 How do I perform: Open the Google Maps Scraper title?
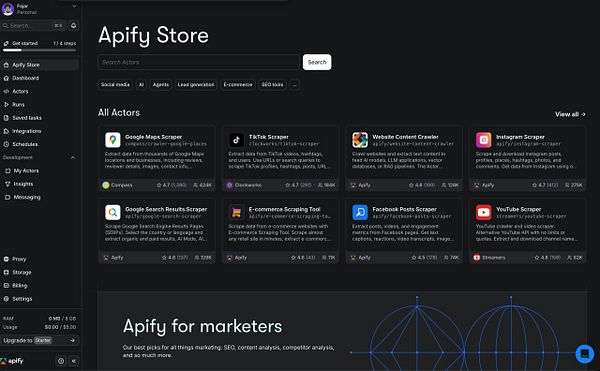tap(153, 137)
